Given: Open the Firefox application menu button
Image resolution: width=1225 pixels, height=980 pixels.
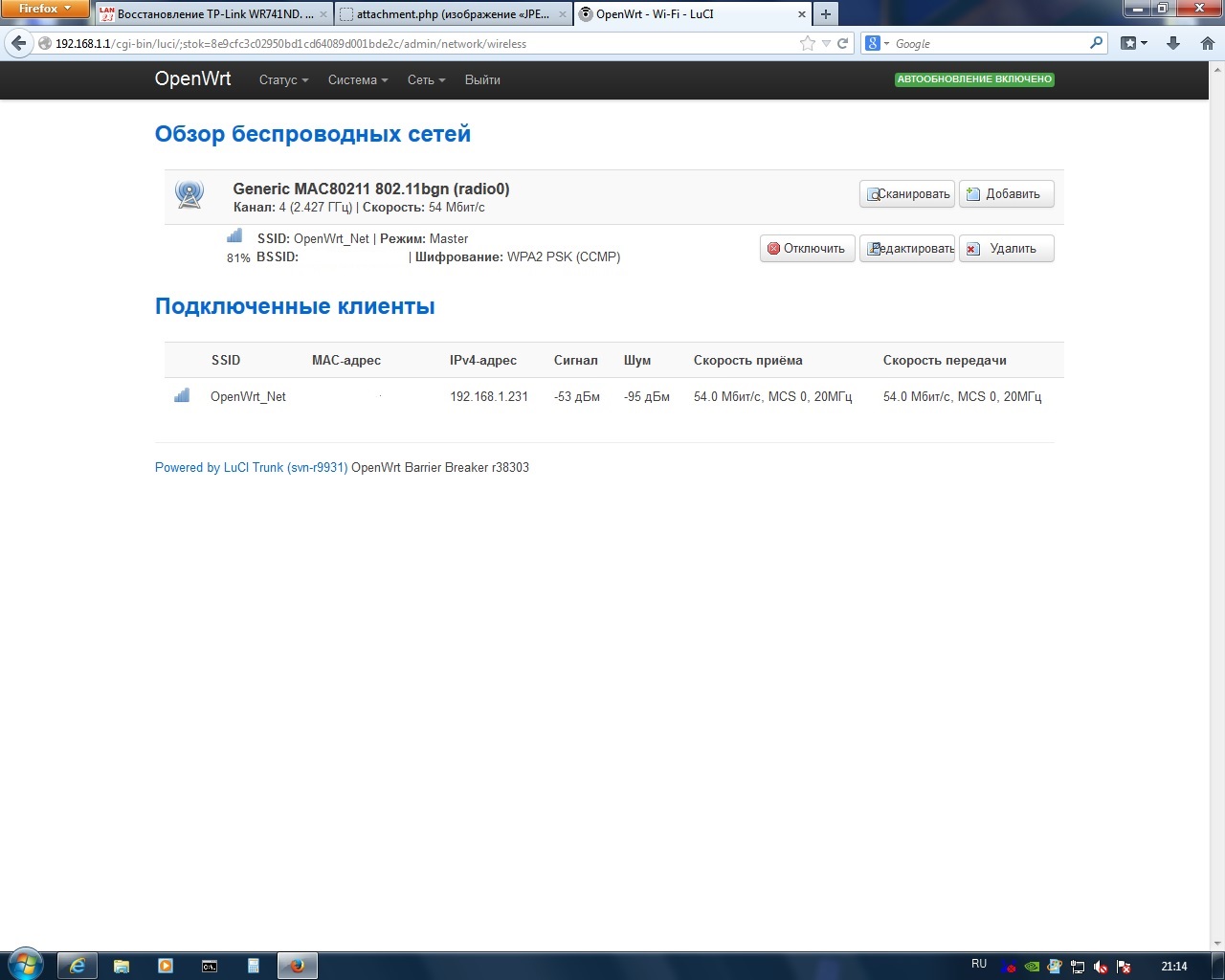Looking at the screenshot, I should pyautogui.click(x=44, y=10).
